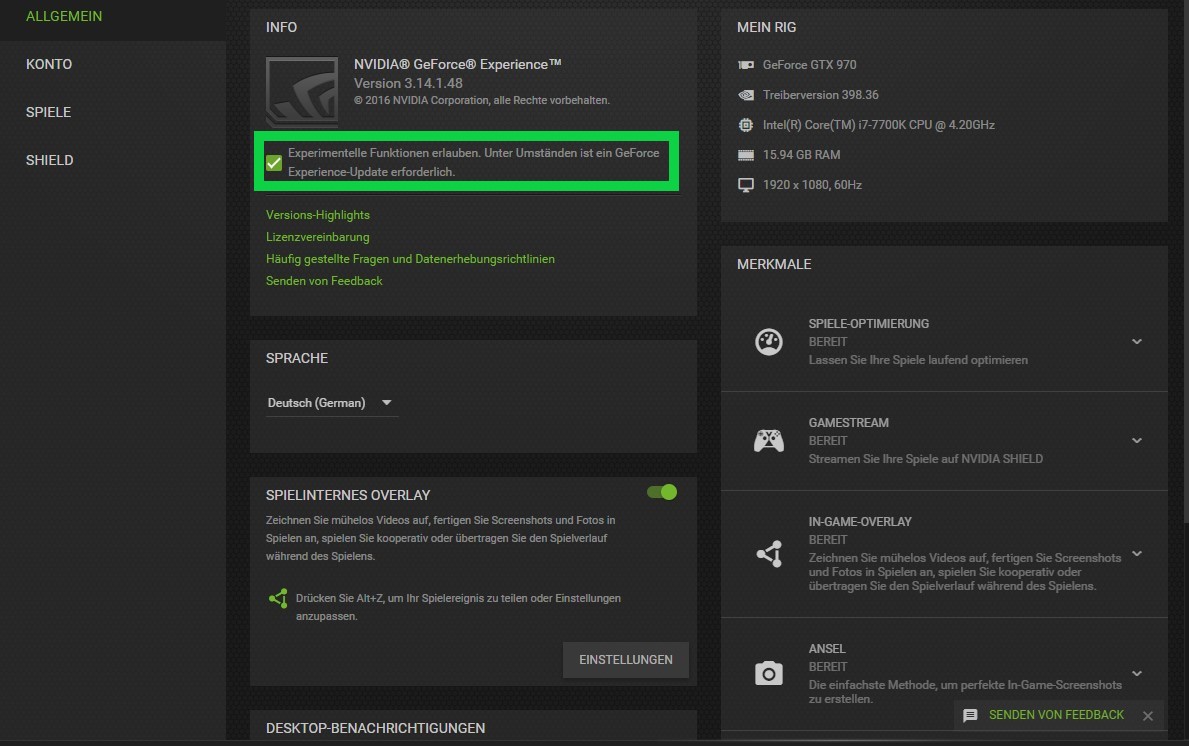Click the CPU chip icon beside Intel Core i7-7700K
The width and height of the screenshot is (1189, 746).
click(746, 125)
